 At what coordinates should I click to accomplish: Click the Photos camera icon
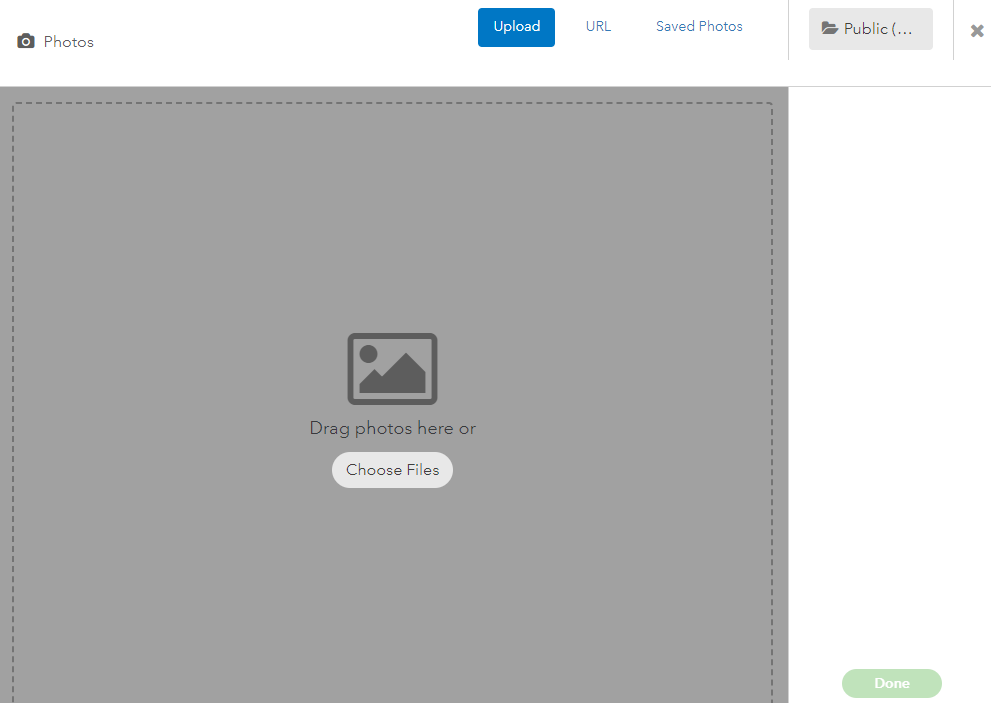[26, 41]
